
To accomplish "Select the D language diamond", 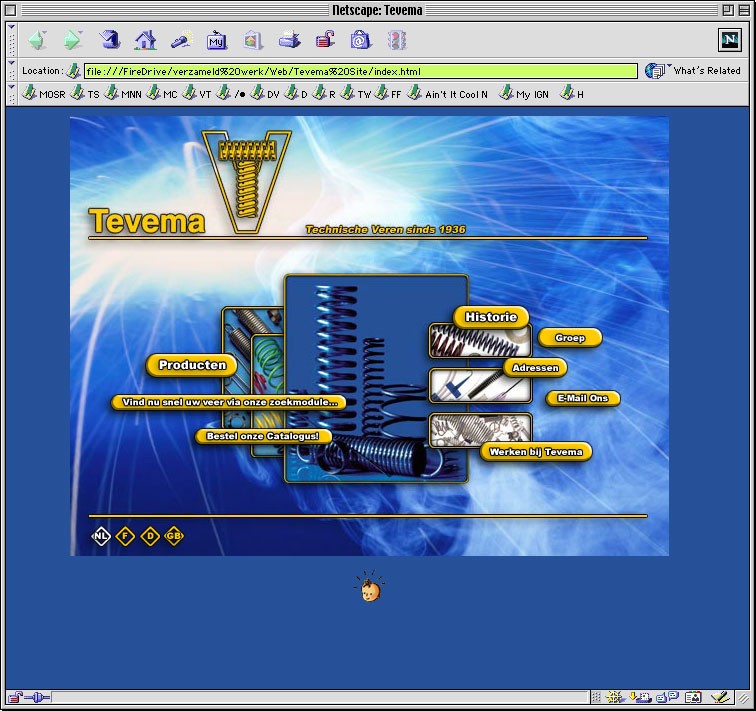I will point(150,536).
